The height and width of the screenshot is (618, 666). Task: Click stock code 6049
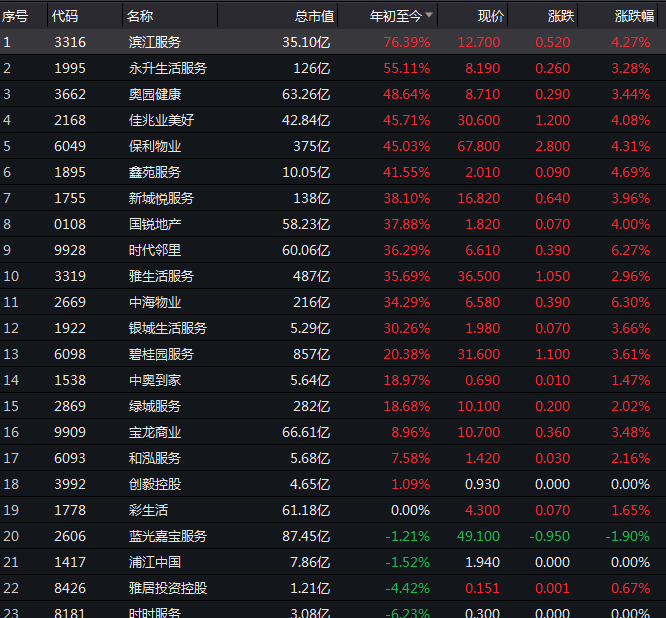point(70,146)
